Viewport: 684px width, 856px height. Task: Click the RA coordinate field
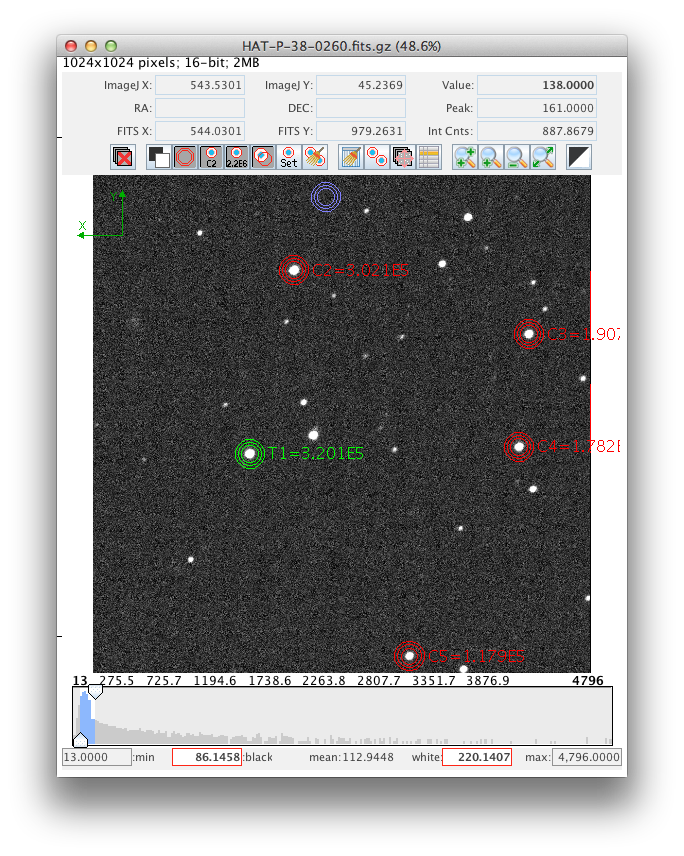coord(200,108)
